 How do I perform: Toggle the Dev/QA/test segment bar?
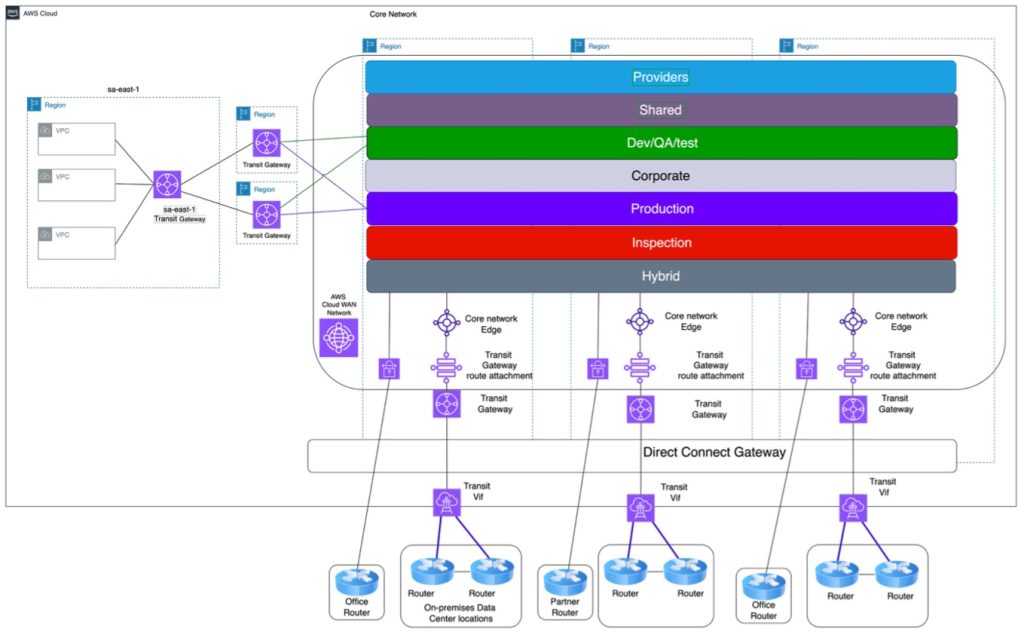point(661,142)
